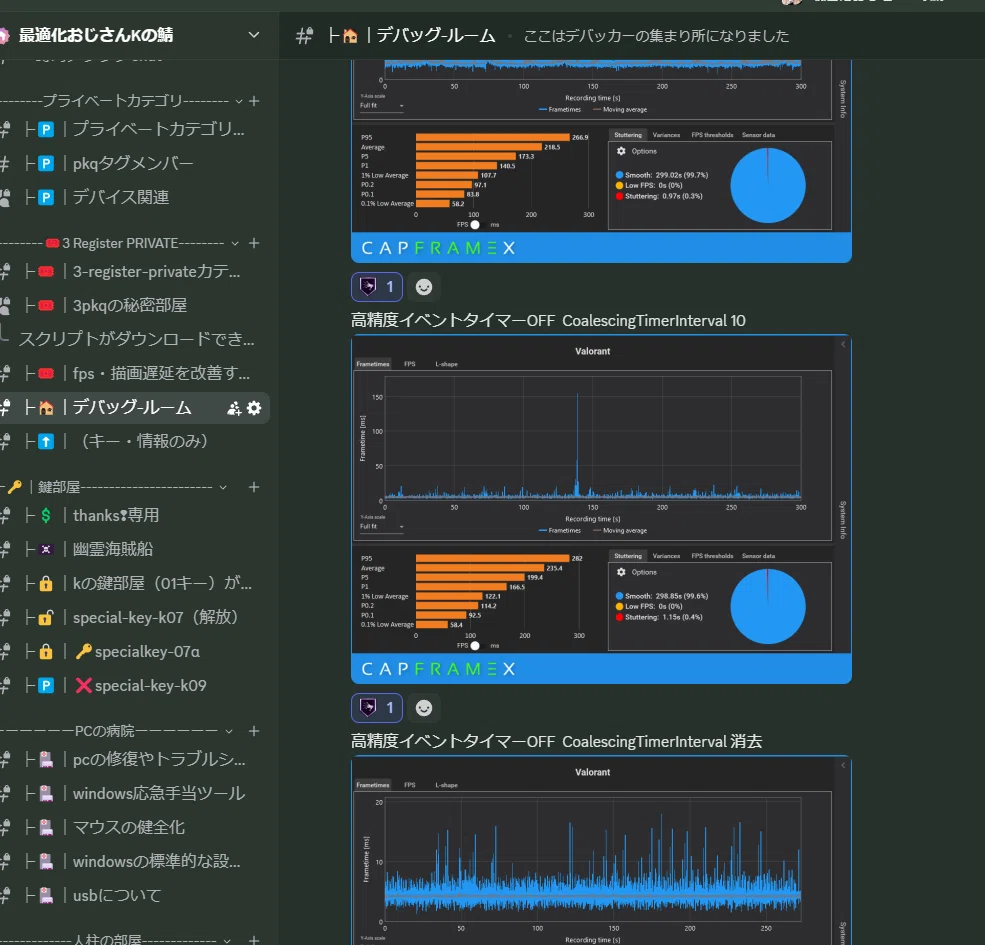The image size is (985, 945).
Task: Open the CoalescingTimerInterval 消去 chart image
Action: [x=601, y=850]
